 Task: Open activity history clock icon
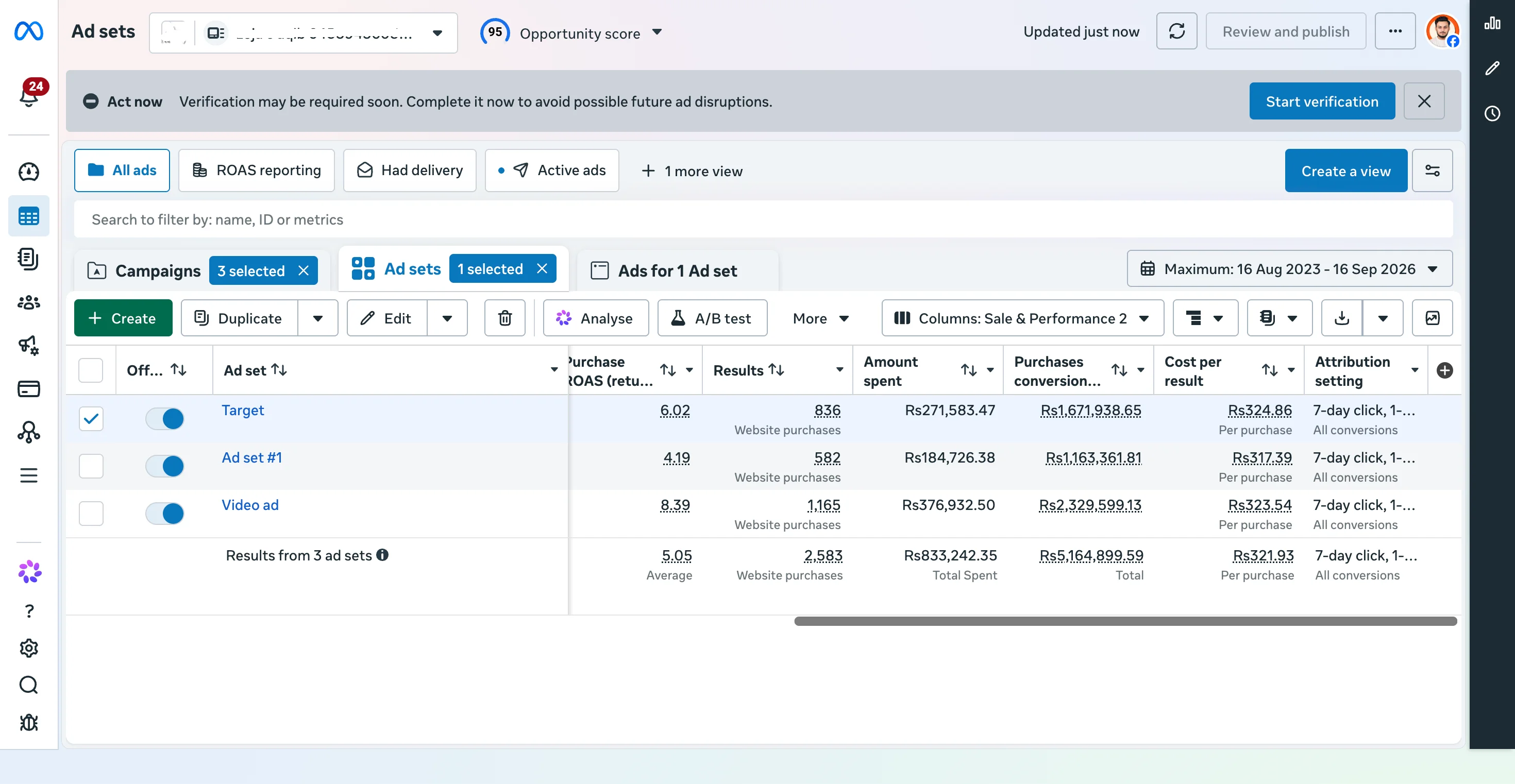point(1492,113)
